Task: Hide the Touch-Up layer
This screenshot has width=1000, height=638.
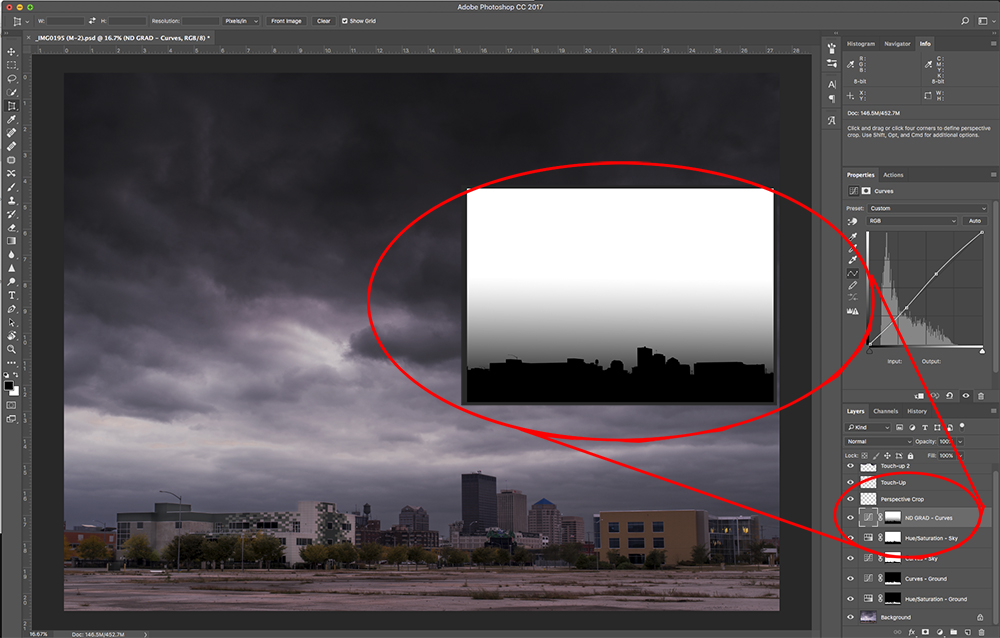Action: click(850, 483)
